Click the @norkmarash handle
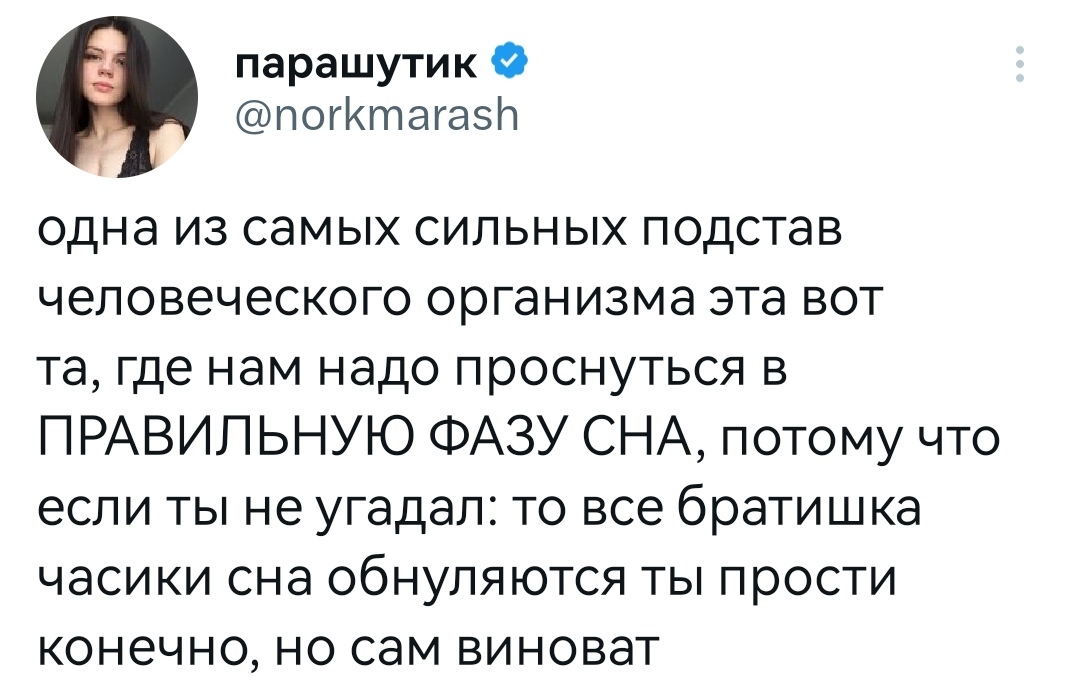Screen dimensions: 1080x694 coord(376,116)
